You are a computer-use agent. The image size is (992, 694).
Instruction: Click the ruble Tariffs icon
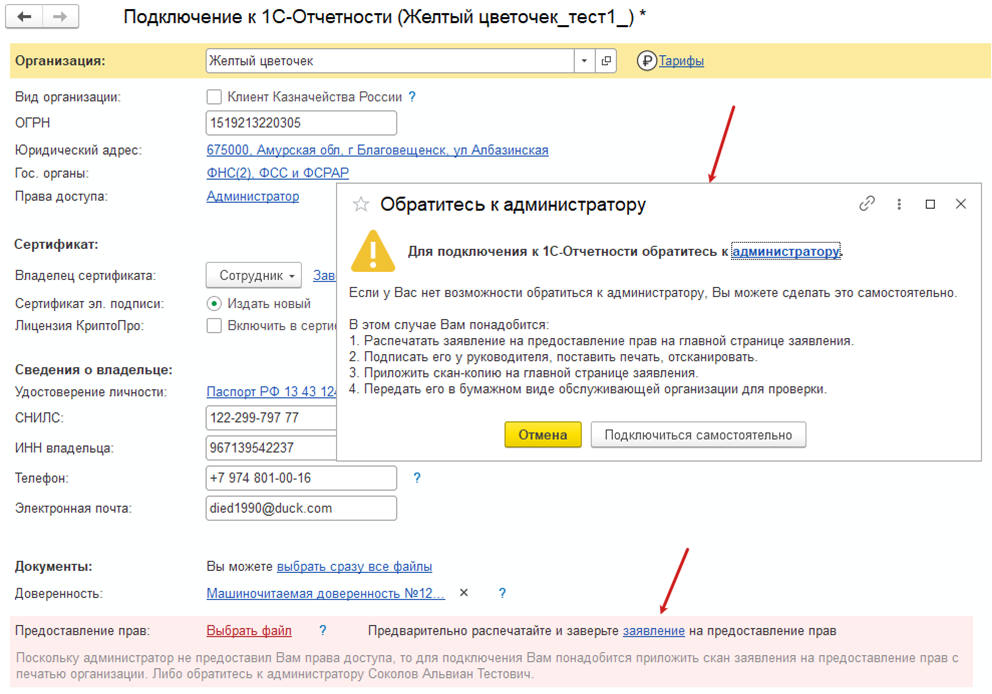(x=647, y=61)
